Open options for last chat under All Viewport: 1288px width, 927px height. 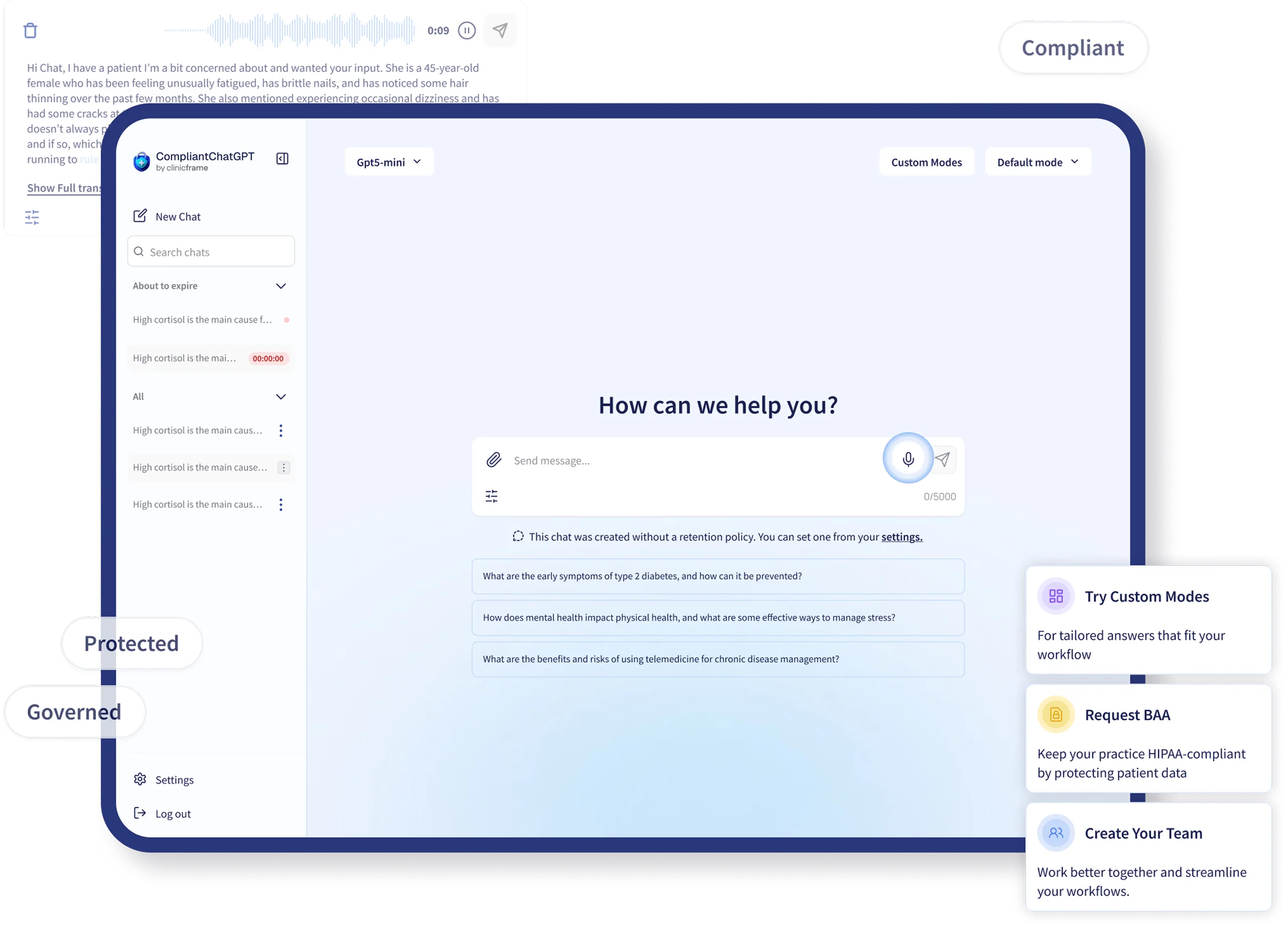point(281,504)
